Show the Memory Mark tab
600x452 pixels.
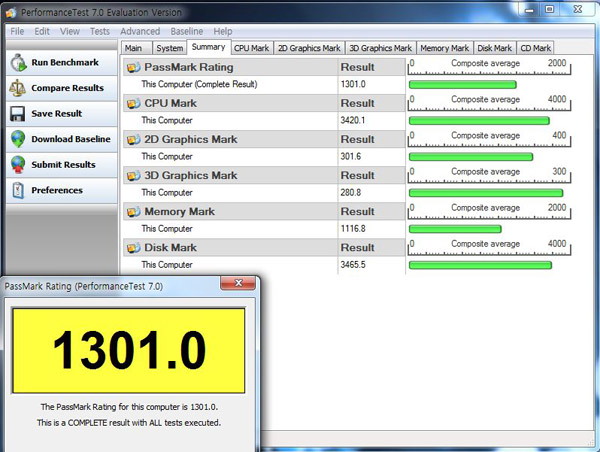click(445, 48)
